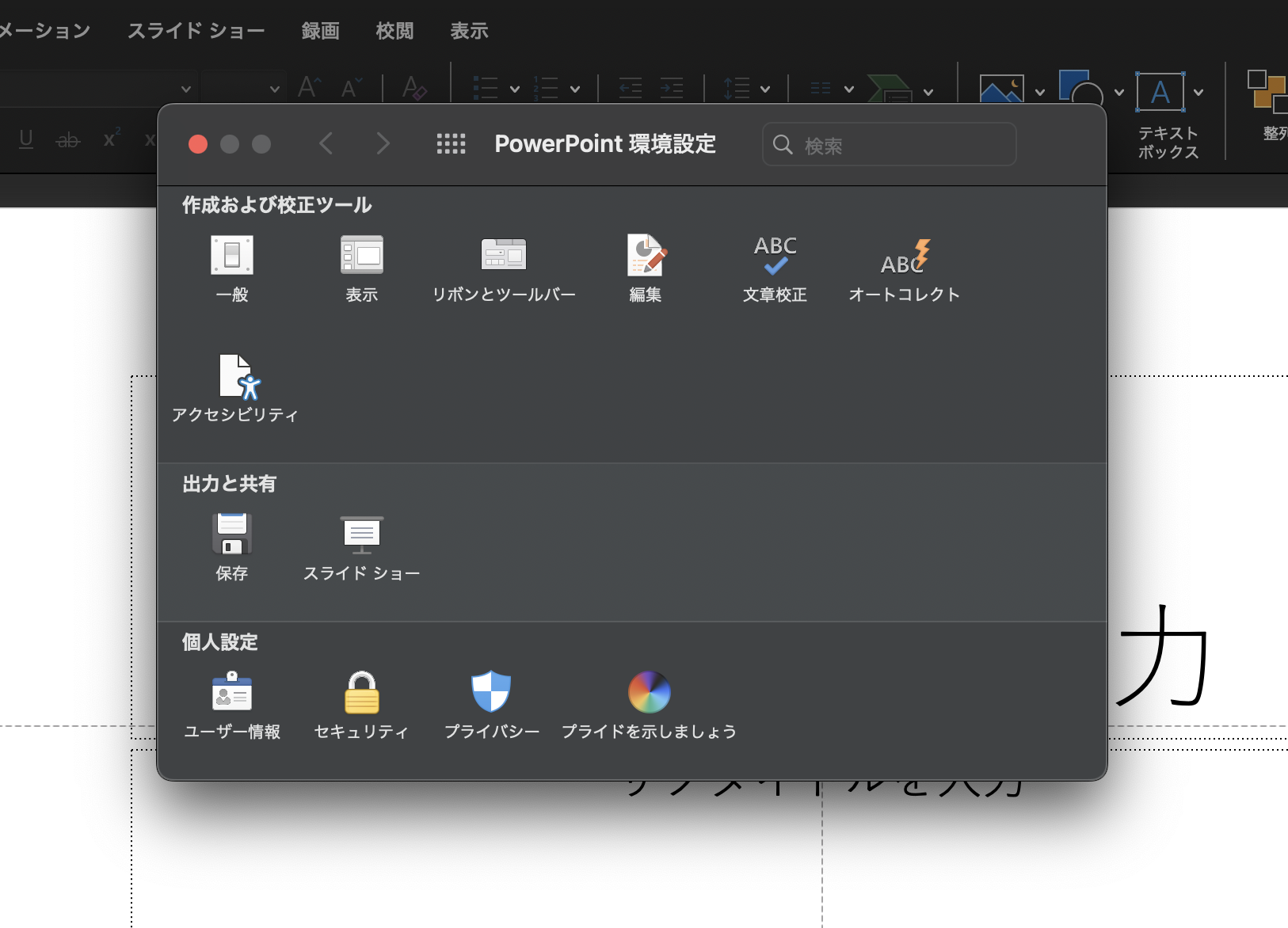Open プライバシー preferences
Screen dimensions: 1288x928
tap(491, 705)
